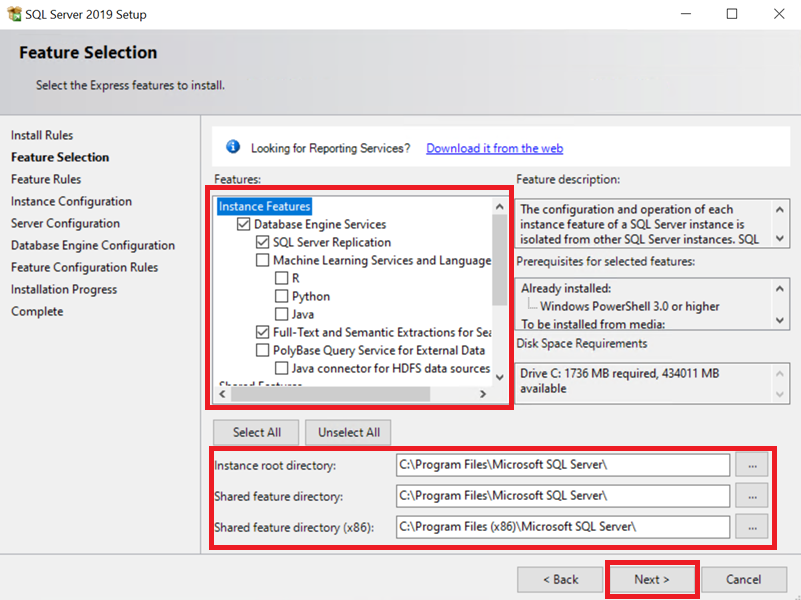Click the Instance root directory text field

563,465
